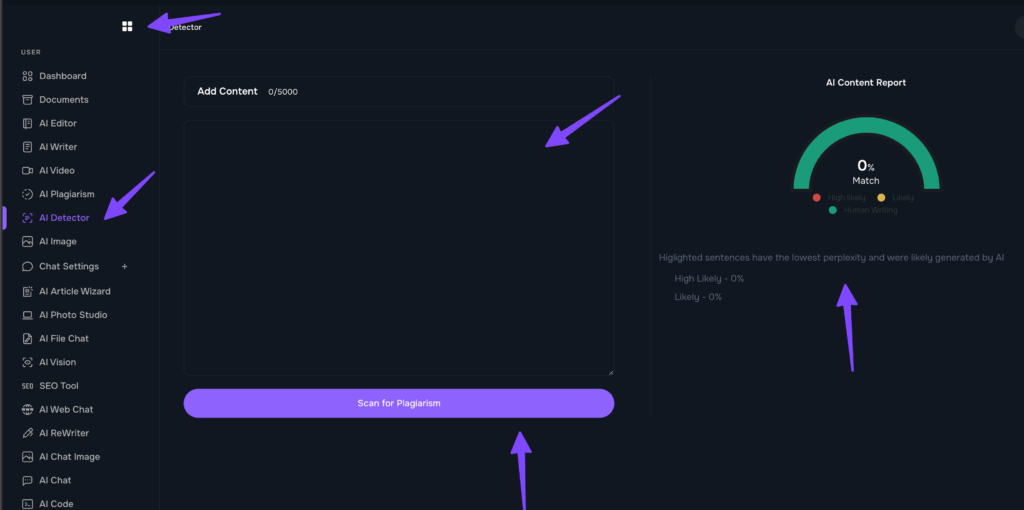The height and width of the screenshot is (510, 1024).
Task: Select the AI Code terminal icon
Action: [x=28, y=504]
